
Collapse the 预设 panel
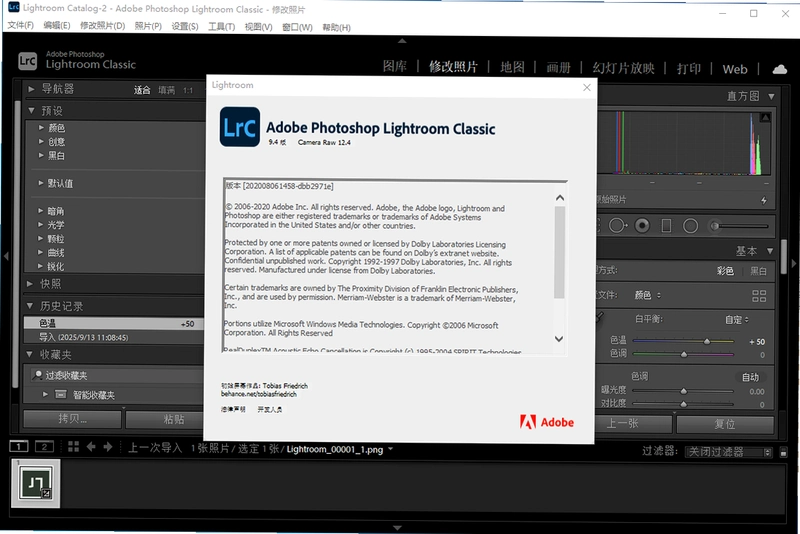[x=31, y=110]
